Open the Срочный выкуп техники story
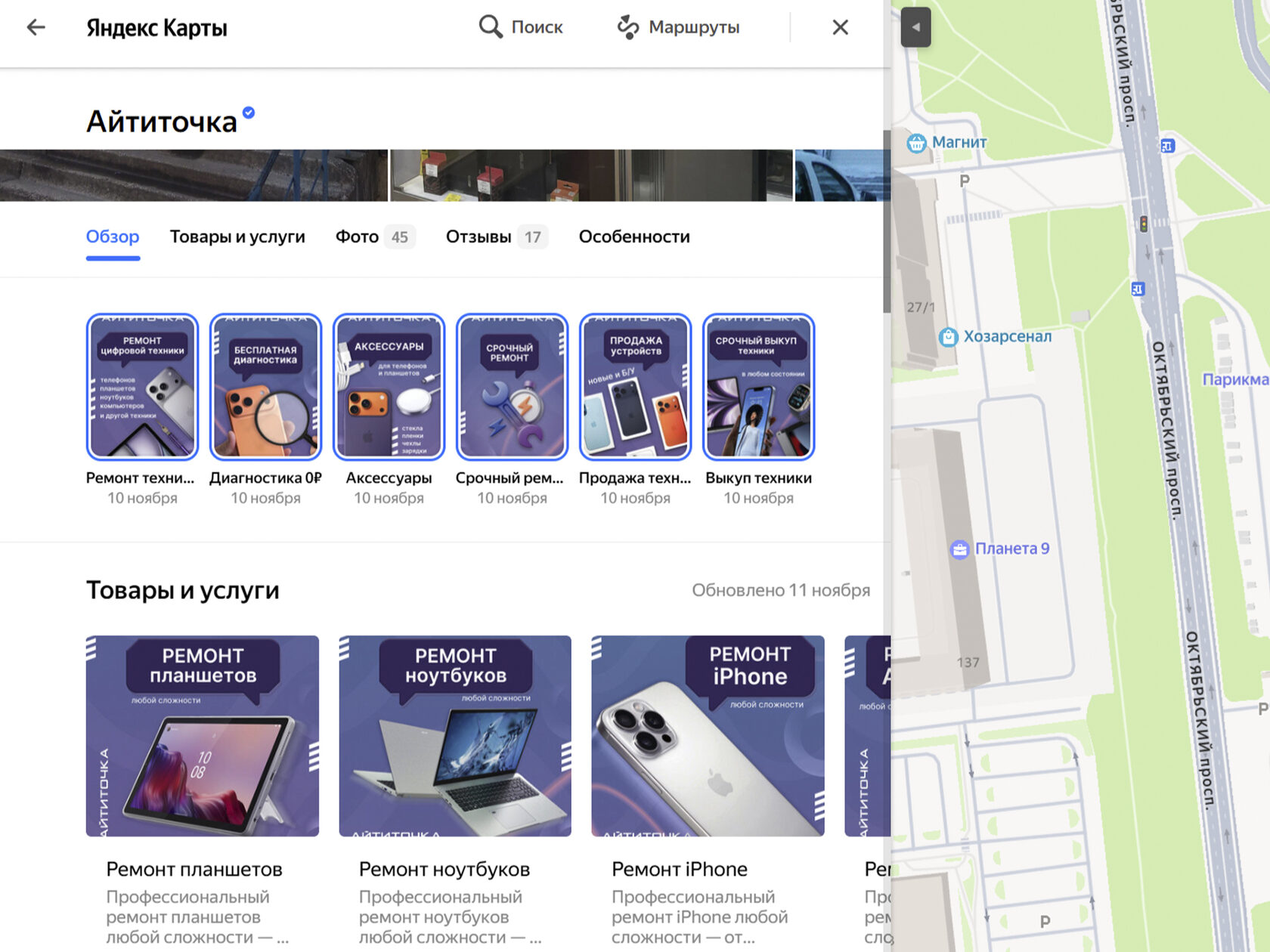This screenshot has width=1270, height=952. [758, 387]
